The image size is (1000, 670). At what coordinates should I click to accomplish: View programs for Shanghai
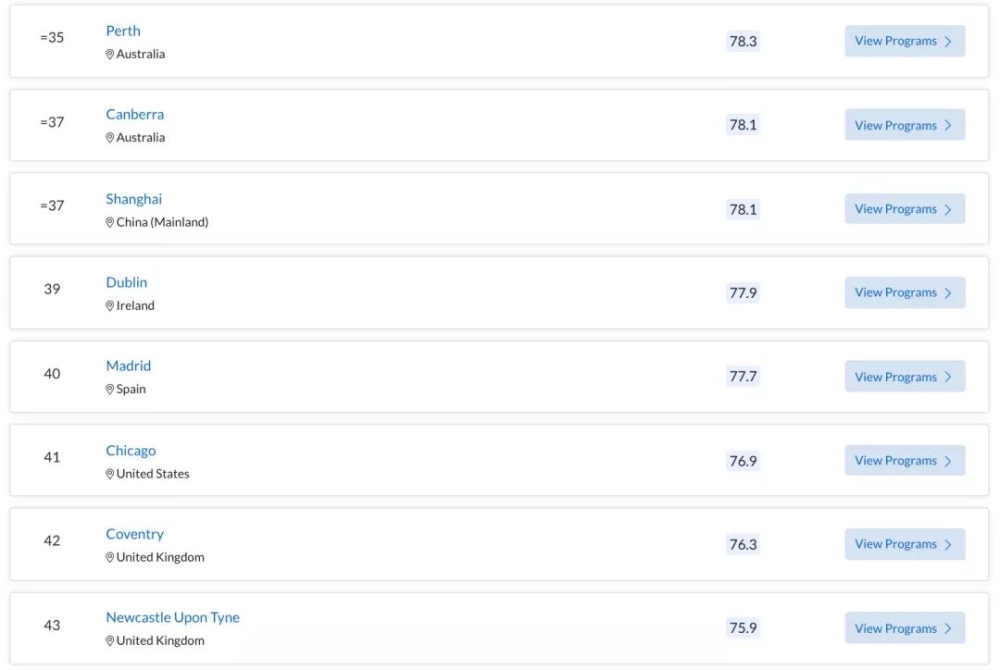[904, 209]
